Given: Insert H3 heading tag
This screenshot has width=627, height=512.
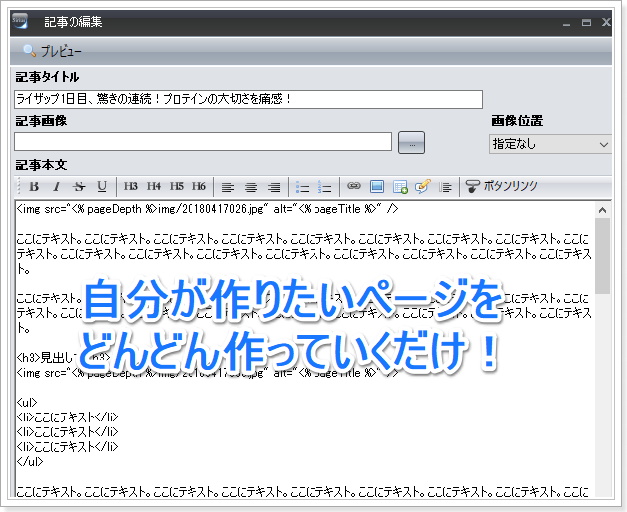Looking at the screenshot, I should click(130, 186).
